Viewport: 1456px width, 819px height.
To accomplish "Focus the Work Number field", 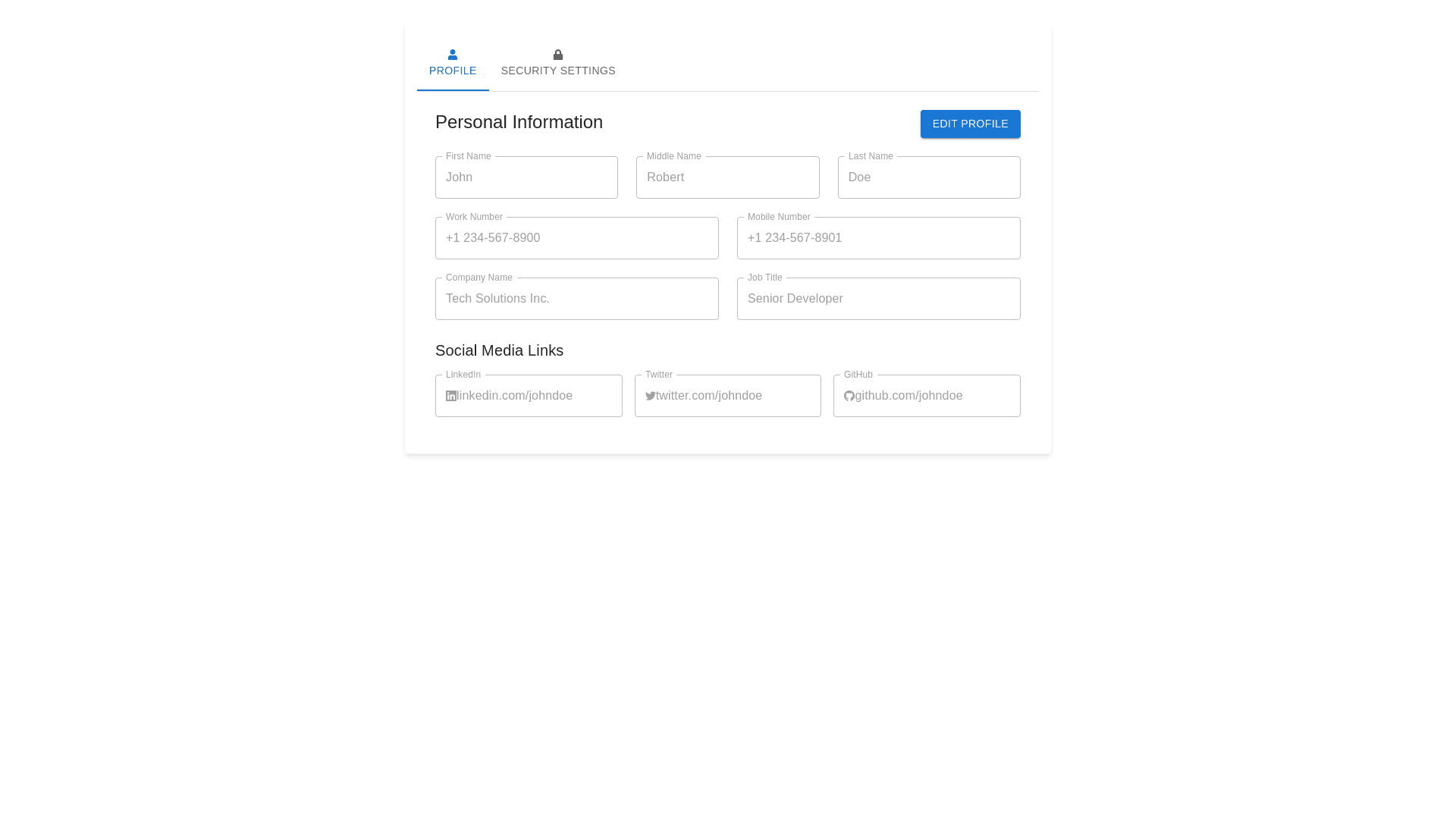I will pos(576,238).
